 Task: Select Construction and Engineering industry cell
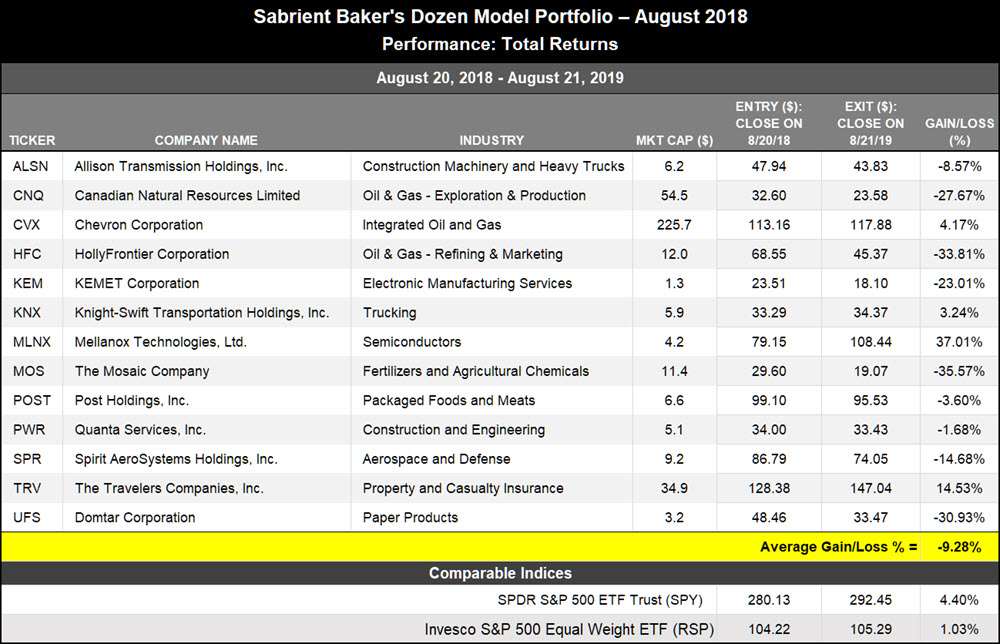[453, 430]
